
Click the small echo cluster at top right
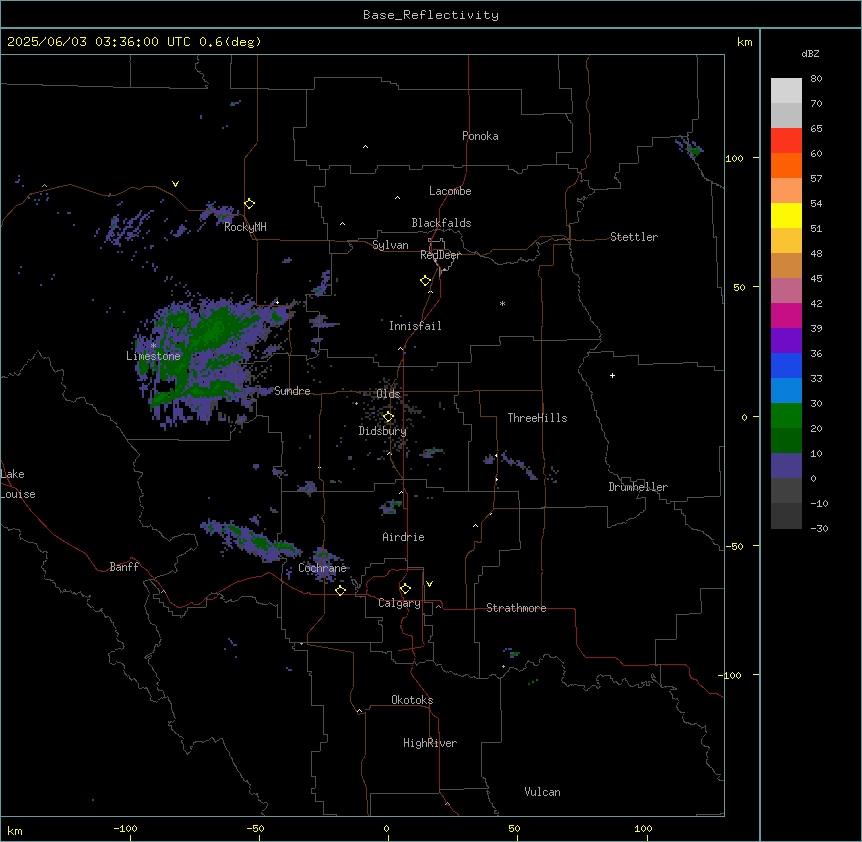click(x=689, y=147)
